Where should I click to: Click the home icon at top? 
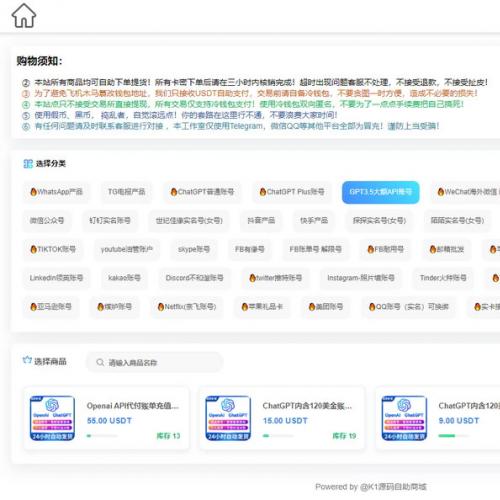(24, 15)
